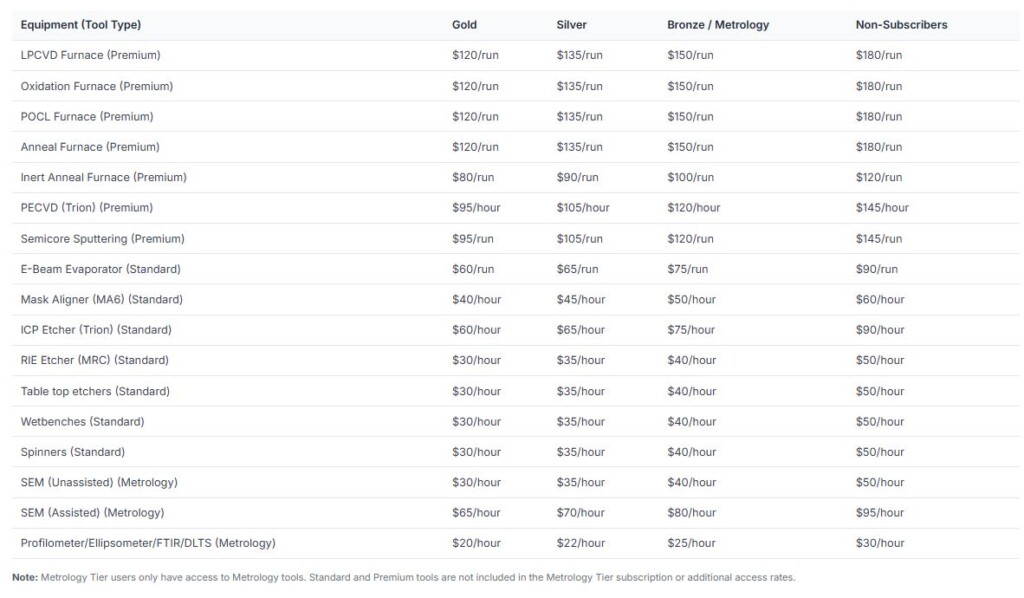
Task: Select the E-Beam Evaporator row label
Action: (x=100, y=269)
